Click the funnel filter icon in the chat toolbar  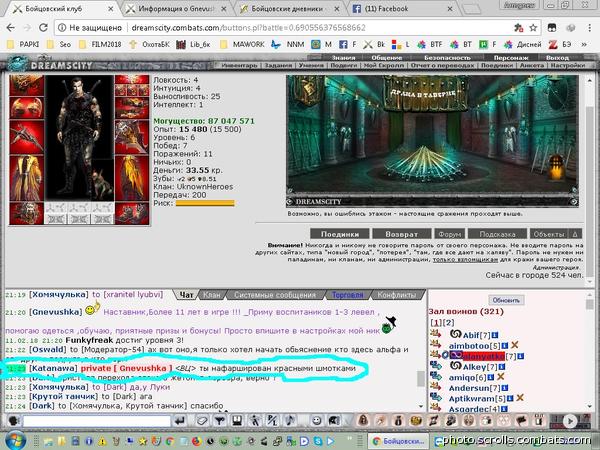coord(219,421)
